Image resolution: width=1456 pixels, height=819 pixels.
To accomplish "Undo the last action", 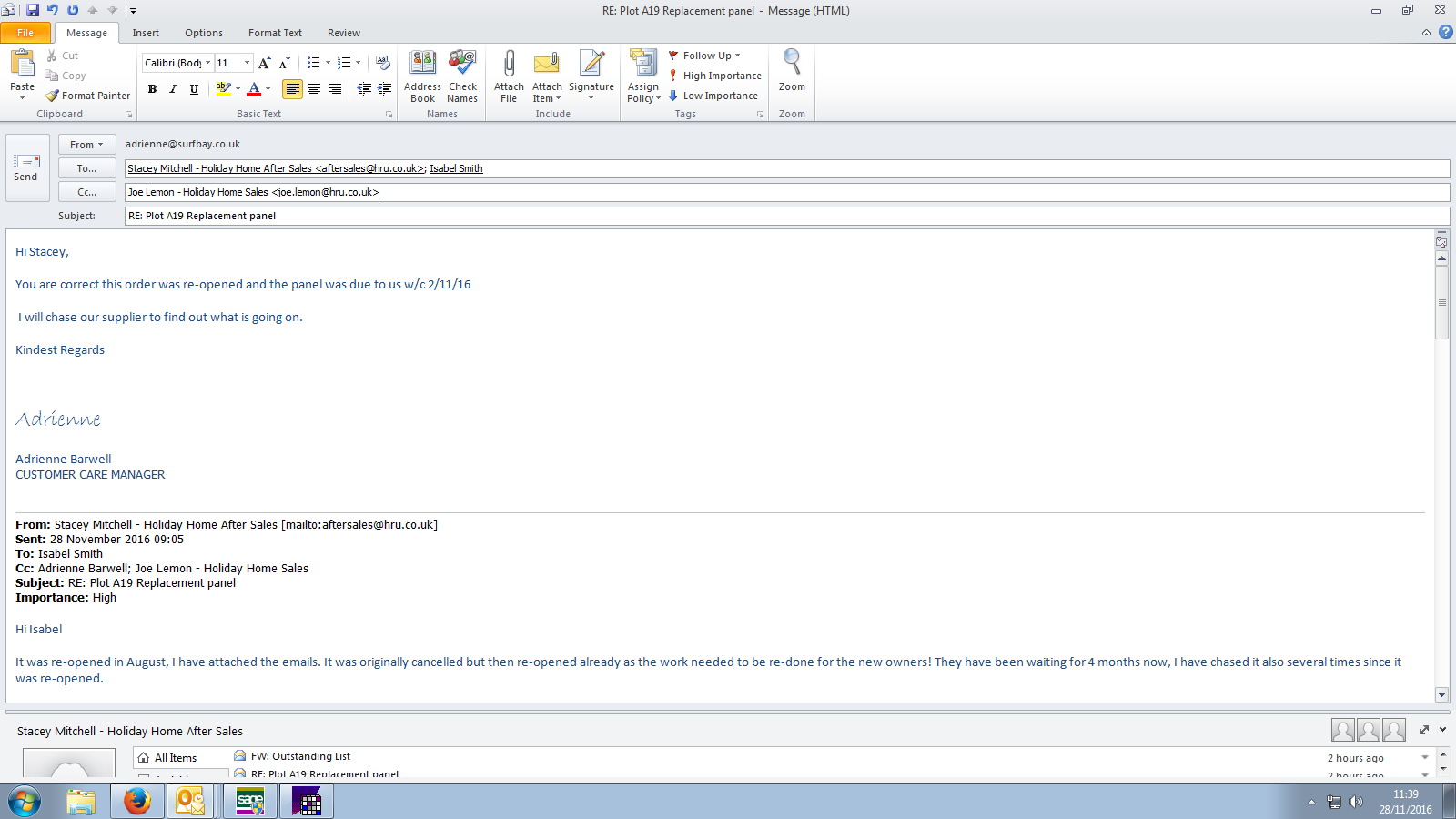I will [53, 10].
